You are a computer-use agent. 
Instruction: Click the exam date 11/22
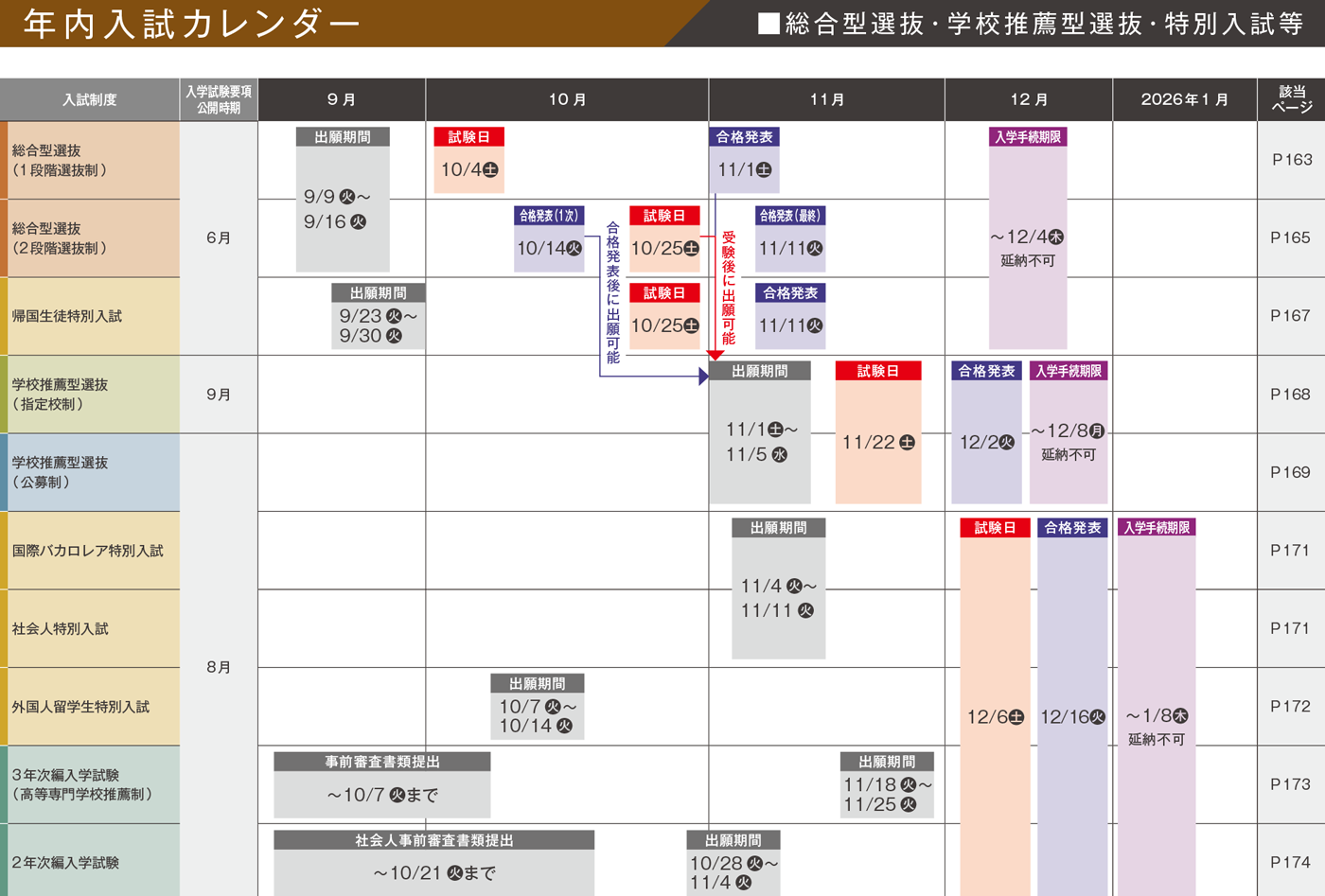point(878,443)
